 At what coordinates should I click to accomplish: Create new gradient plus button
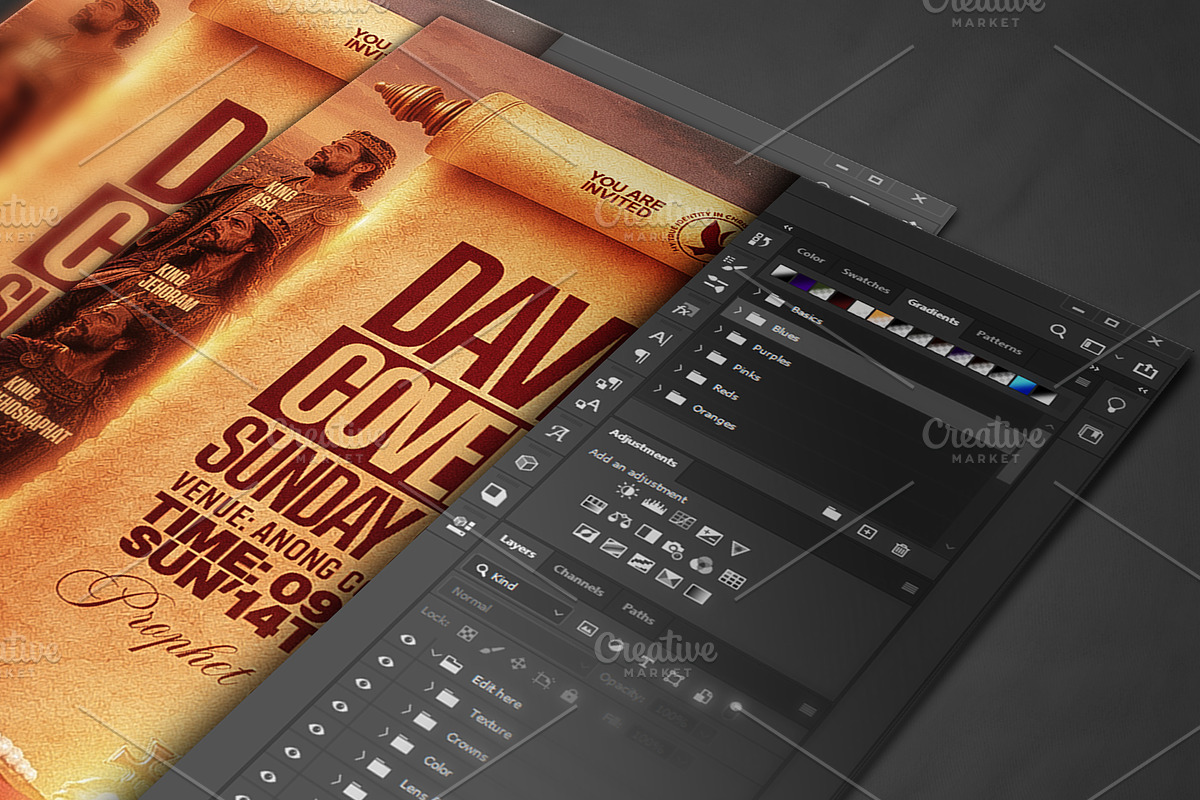[866, 531]
